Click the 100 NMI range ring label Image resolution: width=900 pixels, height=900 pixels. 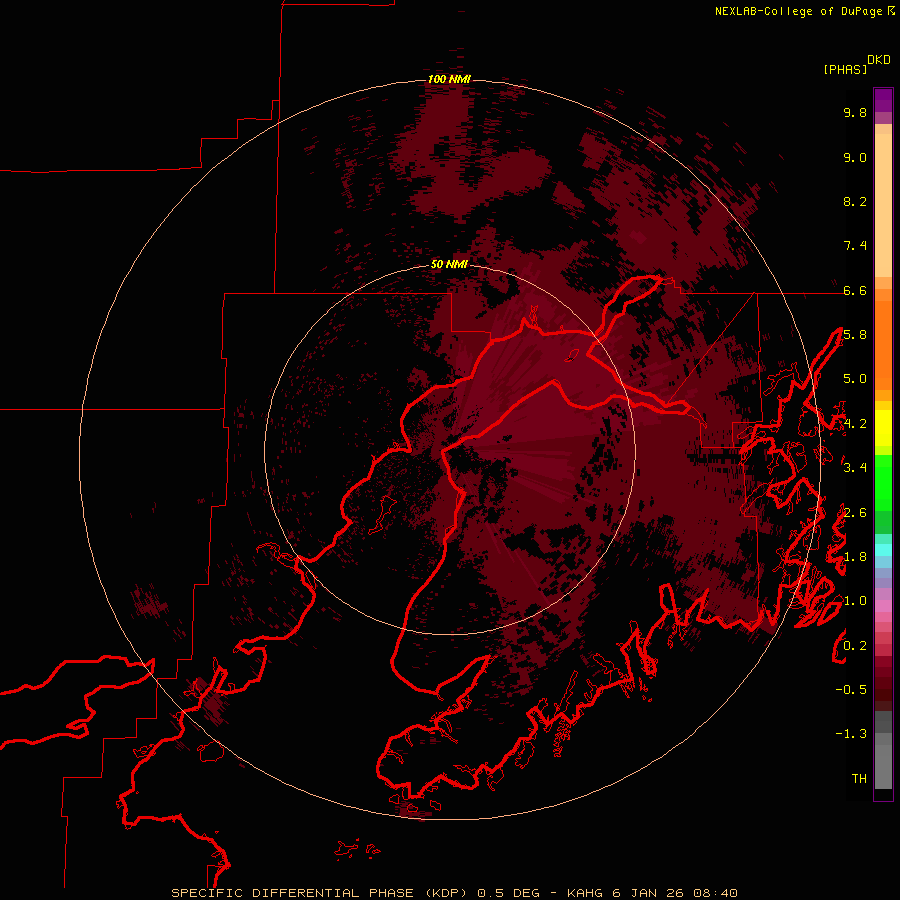(x=449, y=79)
